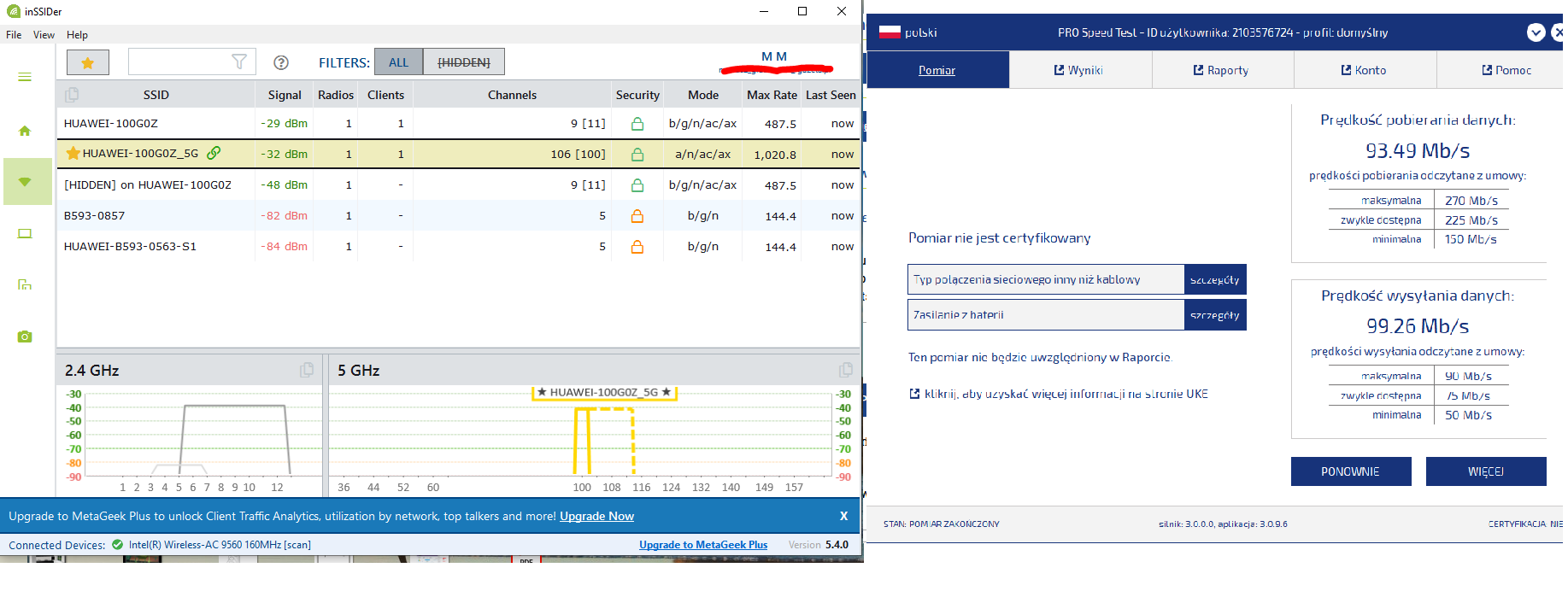Screen dimensions: 1568x597
Task: Click the 99.26 Mb/s upload speed value
Action: (1418, 326)
